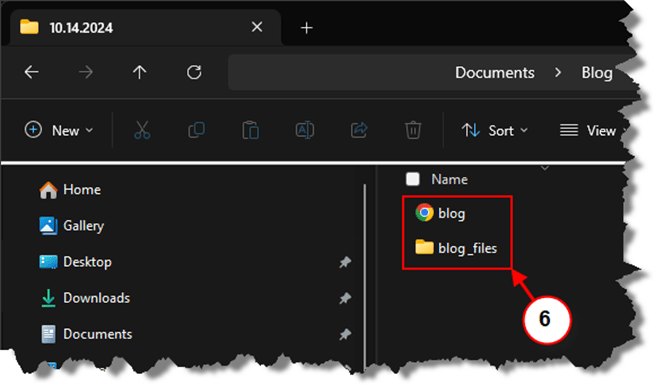655x385 pixels.
Task: Sort by the Name column header
Action: 449,180
